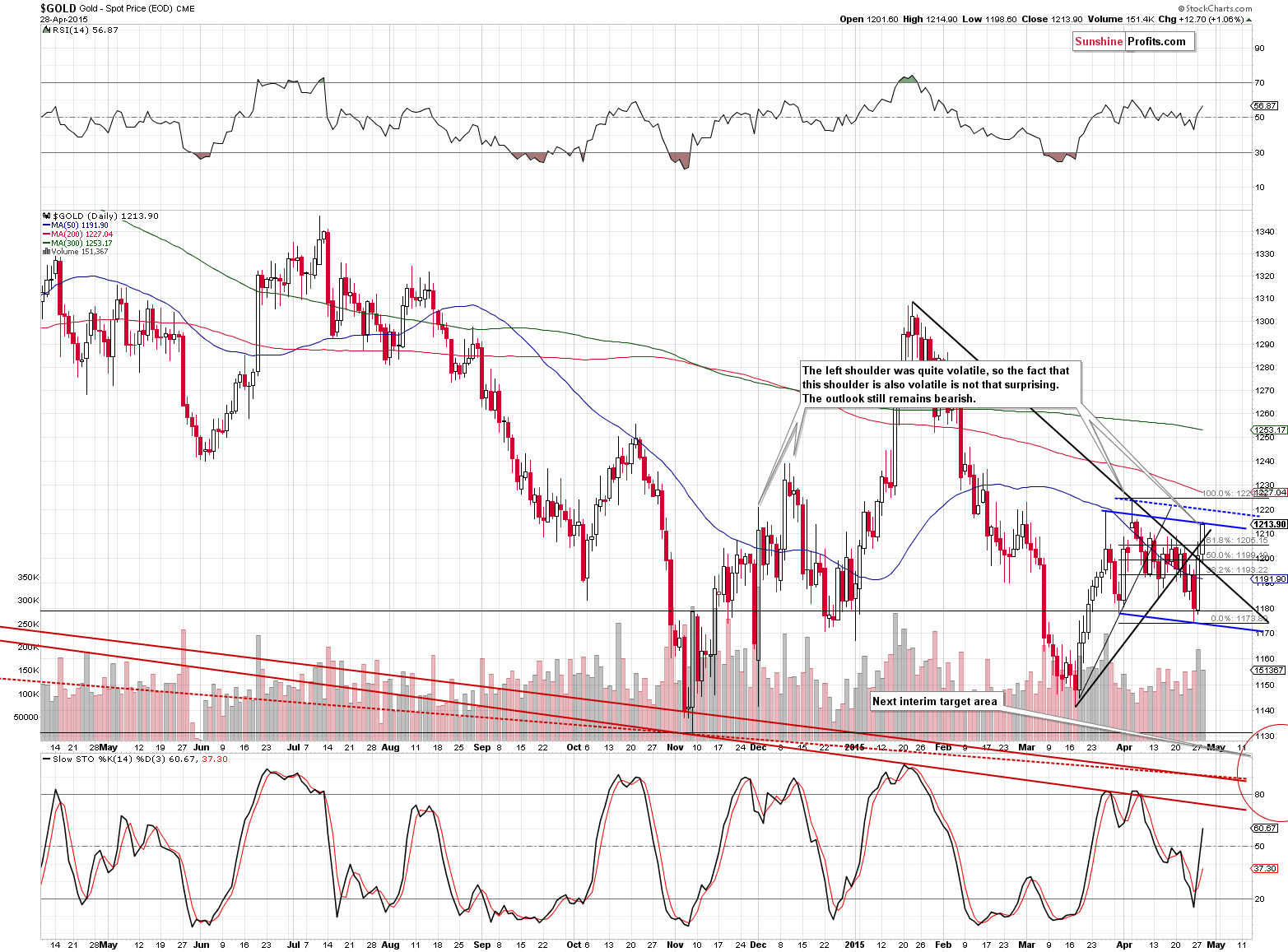Click the 90 level on RSI axis

(x=1259, y=48)
